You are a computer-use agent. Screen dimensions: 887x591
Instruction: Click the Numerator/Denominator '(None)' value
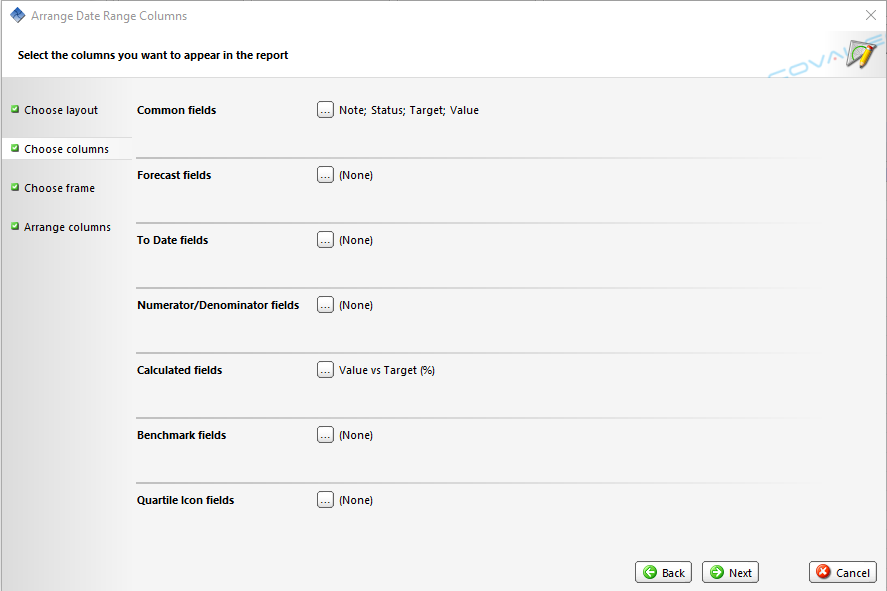pos(356,305)
